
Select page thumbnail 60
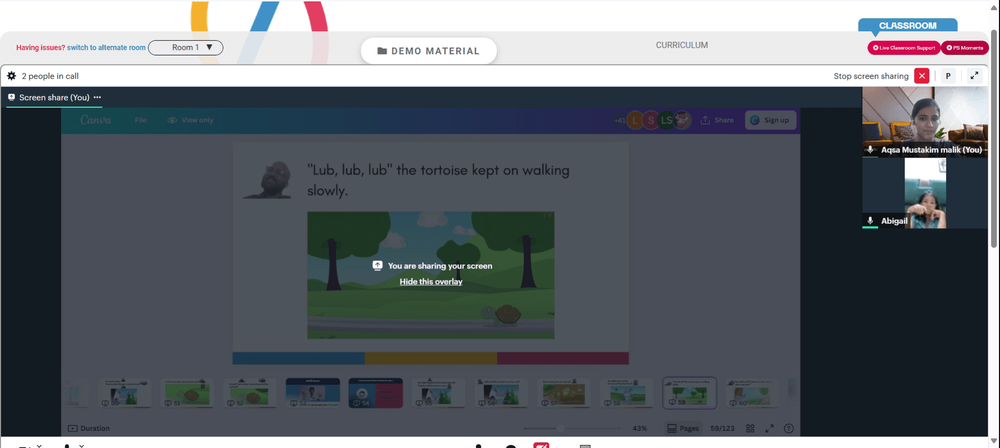point(753,393)
